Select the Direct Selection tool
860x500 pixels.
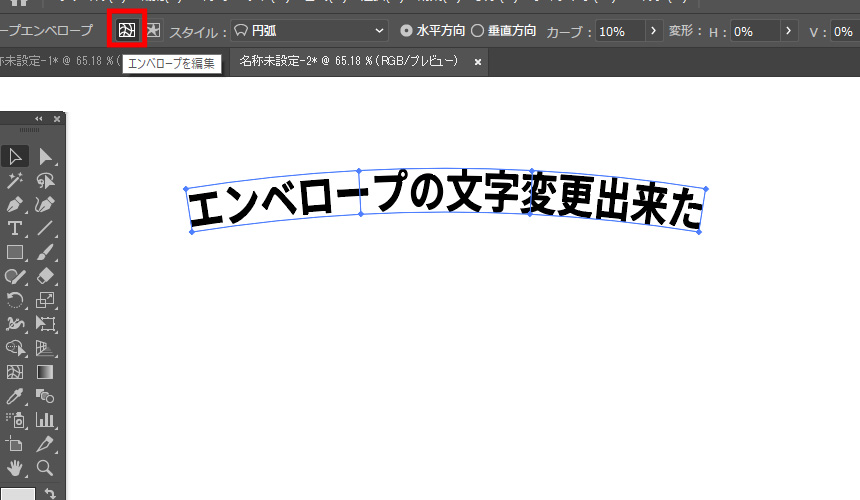coord(45,156)
